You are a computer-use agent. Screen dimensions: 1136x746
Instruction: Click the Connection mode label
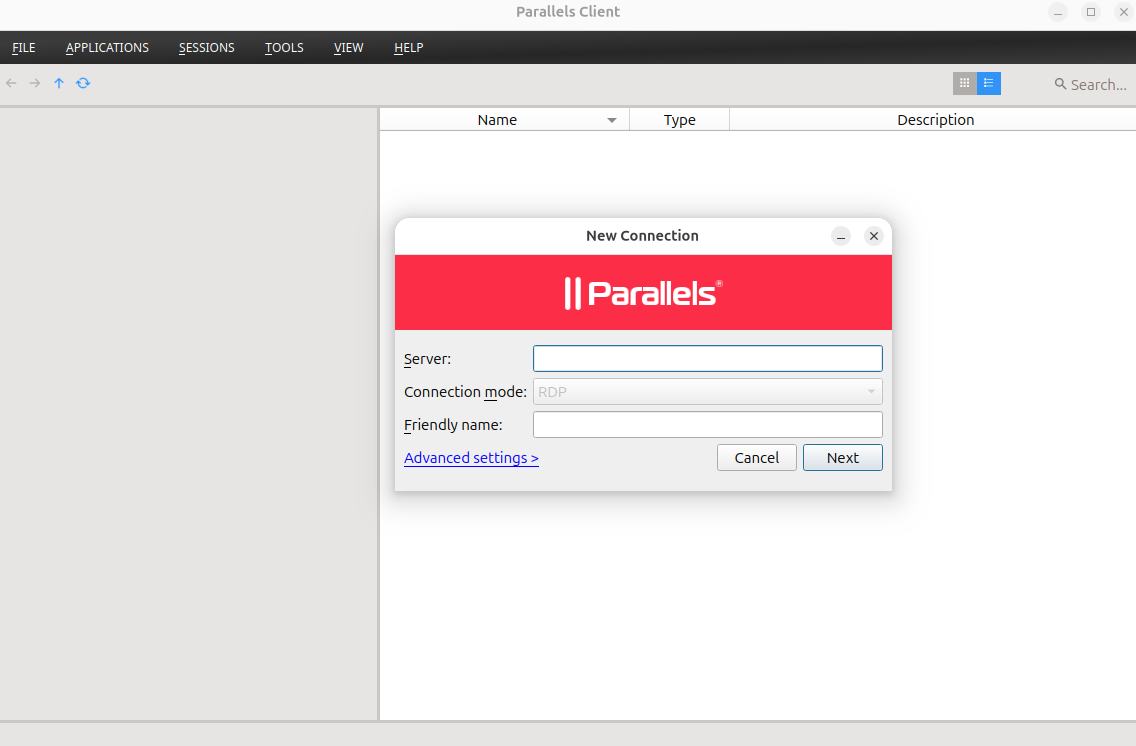pyautogui.click(x=465, y=392)
